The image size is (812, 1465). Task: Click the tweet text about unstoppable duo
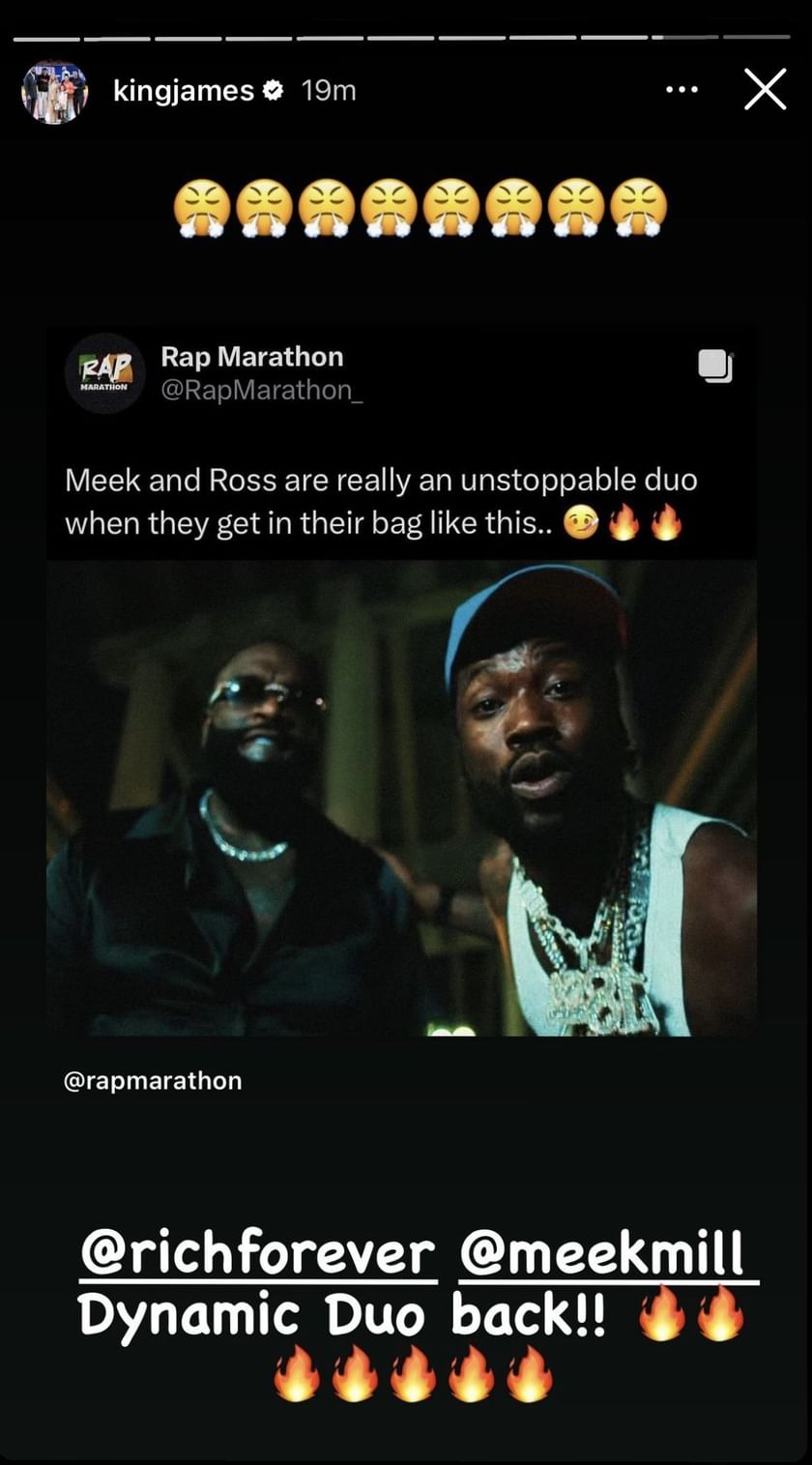[x=381, y=501]
